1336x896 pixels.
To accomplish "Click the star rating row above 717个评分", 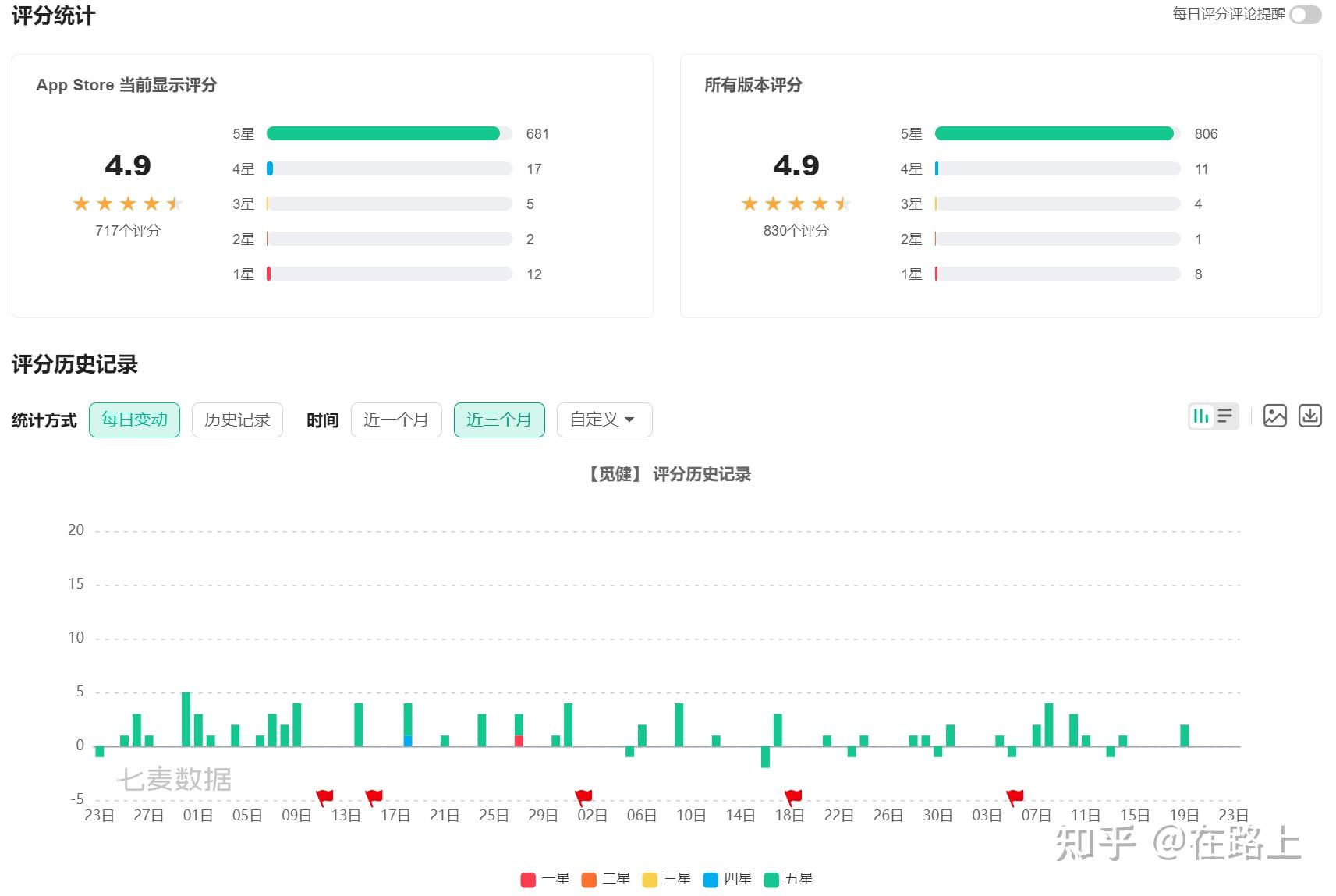I will 128,204.
